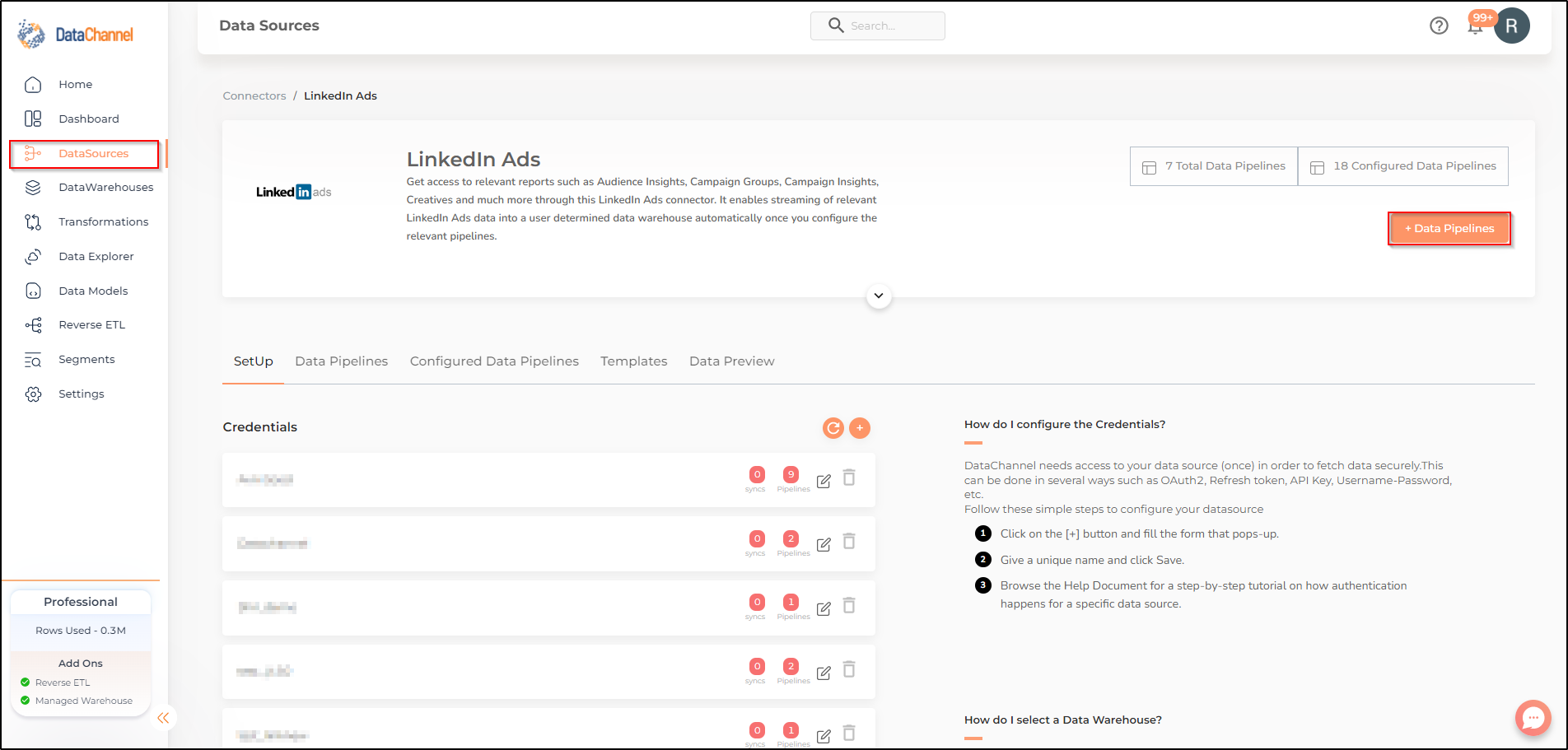The image size is (1568, 750).
Task: Delete the third credential row with 1 pipeline
Action: pyautogui.click(x=849, y=605)
